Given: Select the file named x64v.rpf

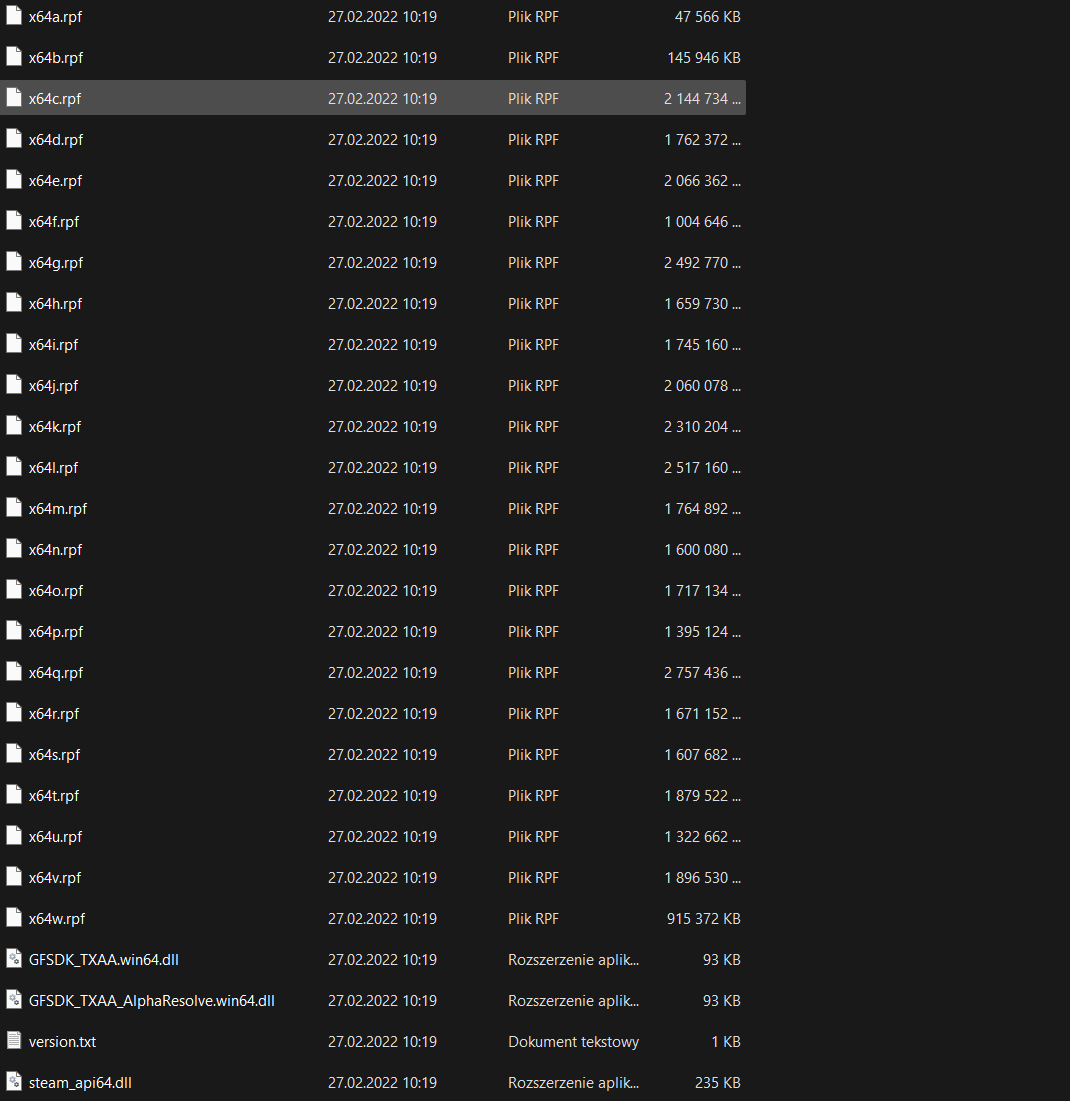Looking at the screenshot, I should 55,878.
